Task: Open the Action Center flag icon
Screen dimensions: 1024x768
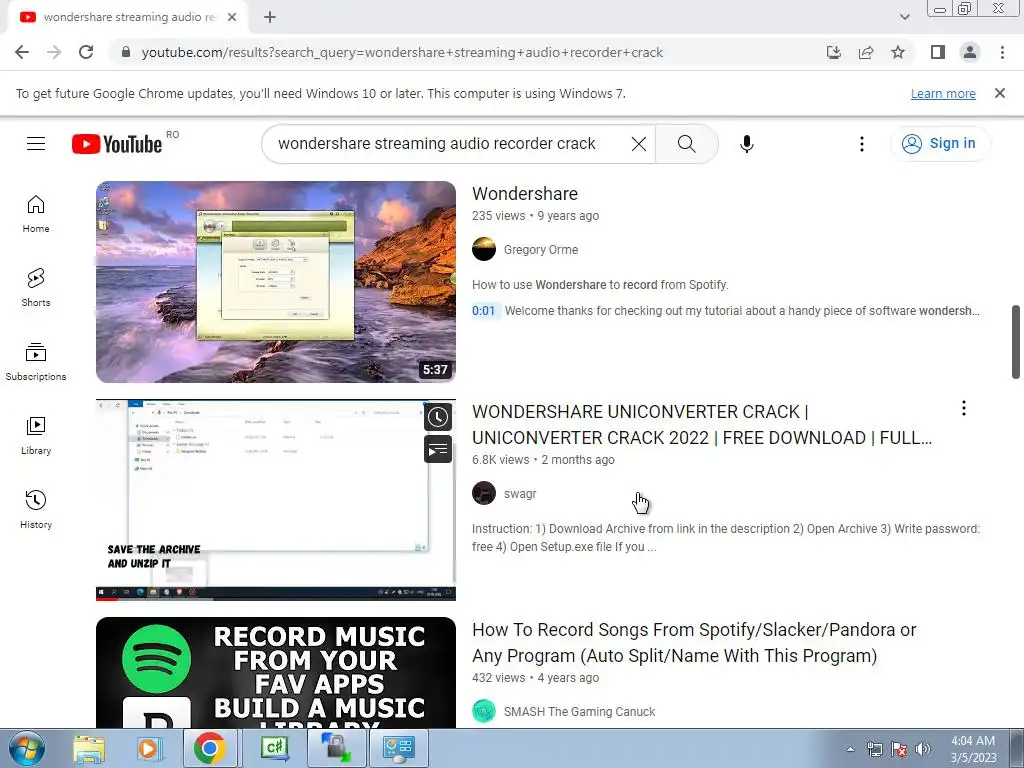Action: (899, 749)
